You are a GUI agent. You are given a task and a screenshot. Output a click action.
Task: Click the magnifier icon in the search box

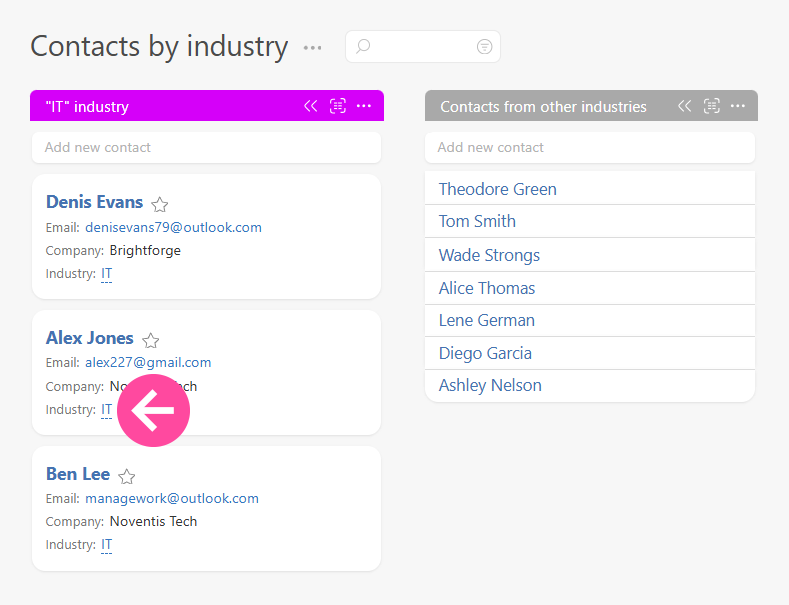tap(363, 47)
